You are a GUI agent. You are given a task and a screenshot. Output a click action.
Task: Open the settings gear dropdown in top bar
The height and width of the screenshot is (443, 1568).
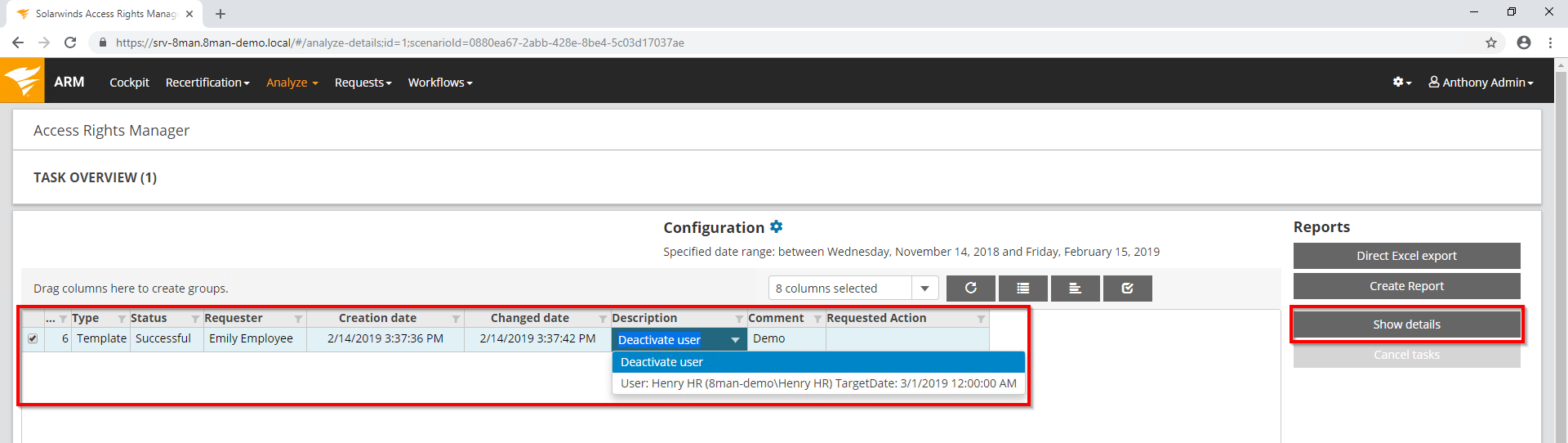click(1401, 83)
